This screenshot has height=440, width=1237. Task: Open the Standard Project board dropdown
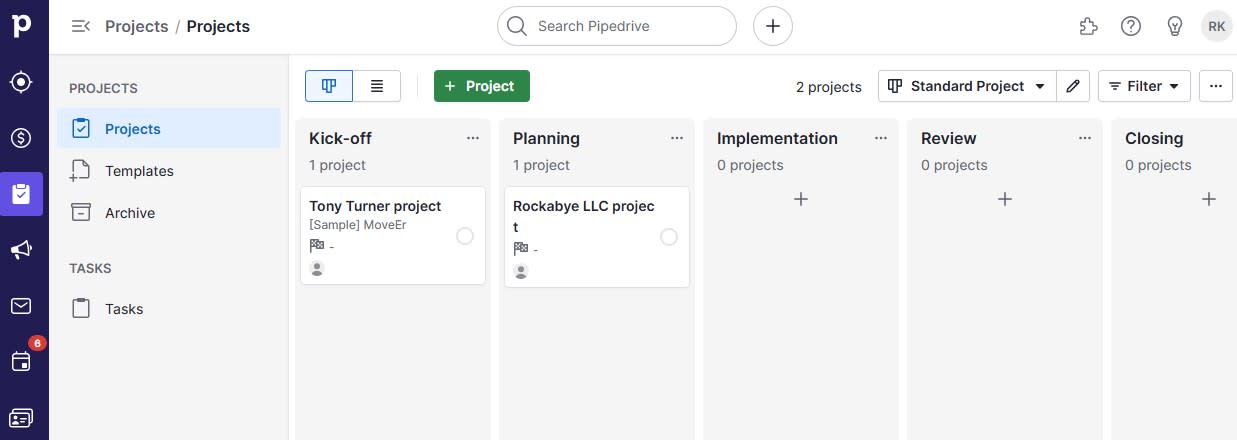tap(966, 86)
